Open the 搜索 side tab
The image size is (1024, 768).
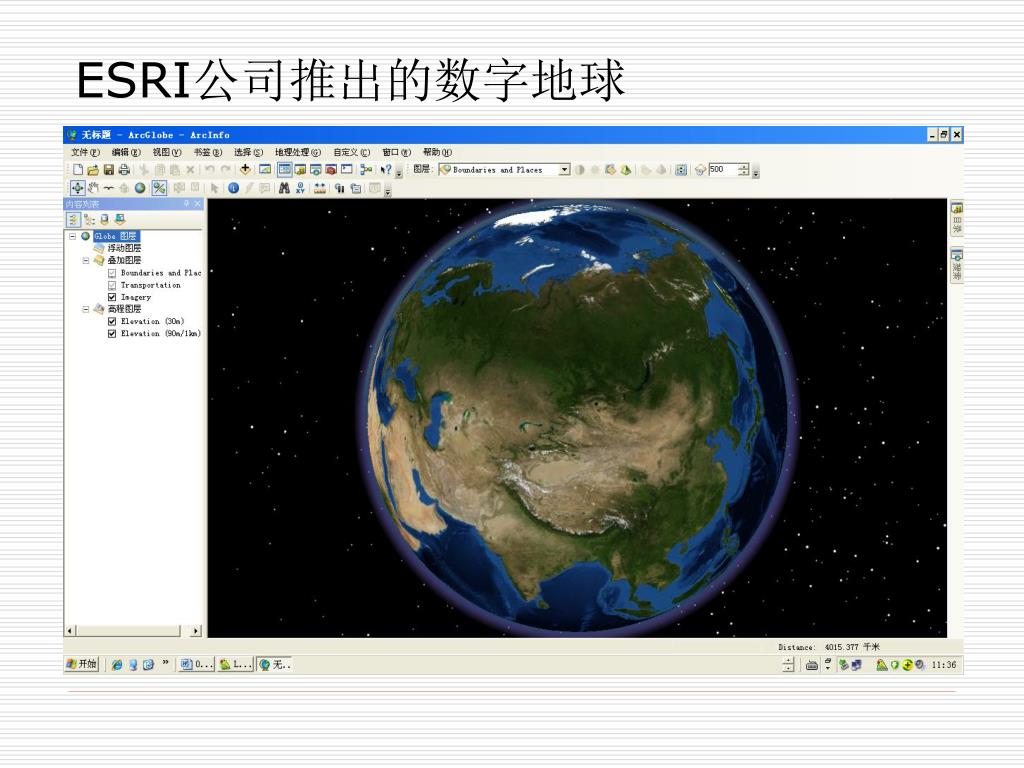tap(957, 265)
